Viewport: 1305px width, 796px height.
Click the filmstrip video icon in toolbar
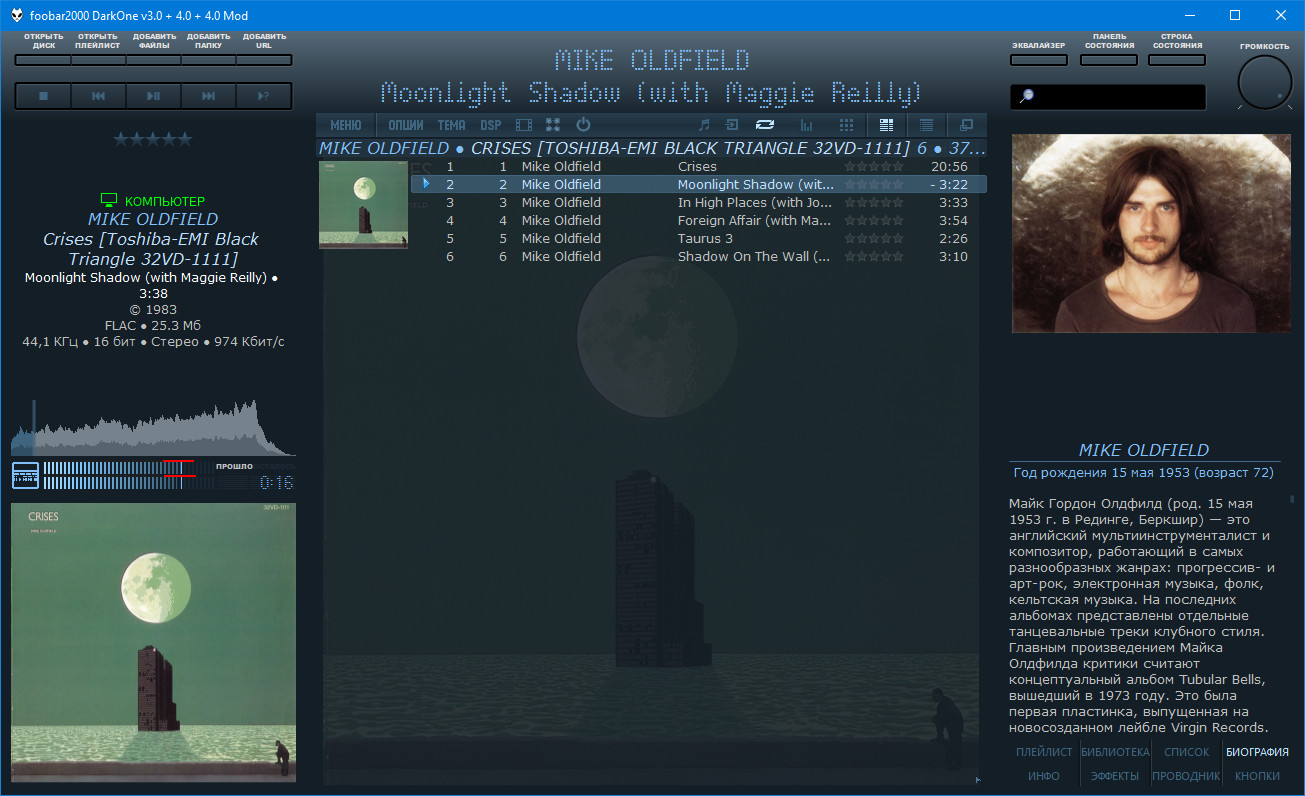click(x=523, y=125)
